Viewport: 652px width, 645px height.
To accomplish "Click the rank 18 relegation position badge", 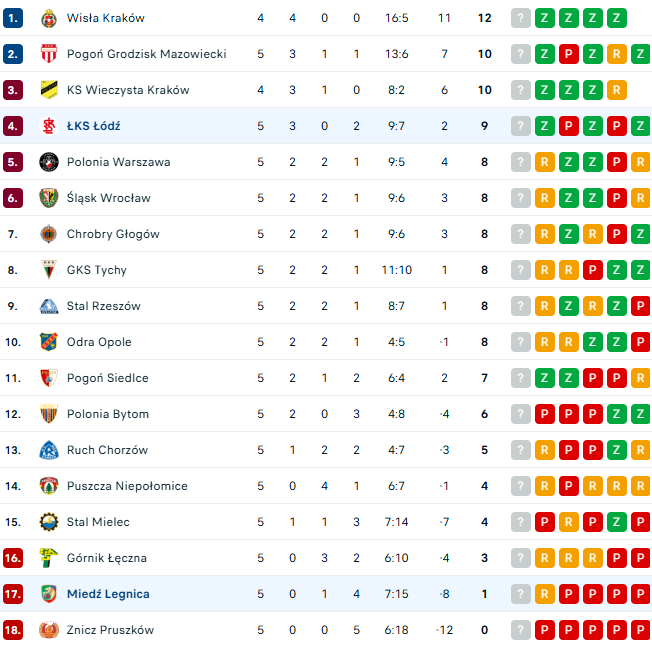I will coord(13,630).
